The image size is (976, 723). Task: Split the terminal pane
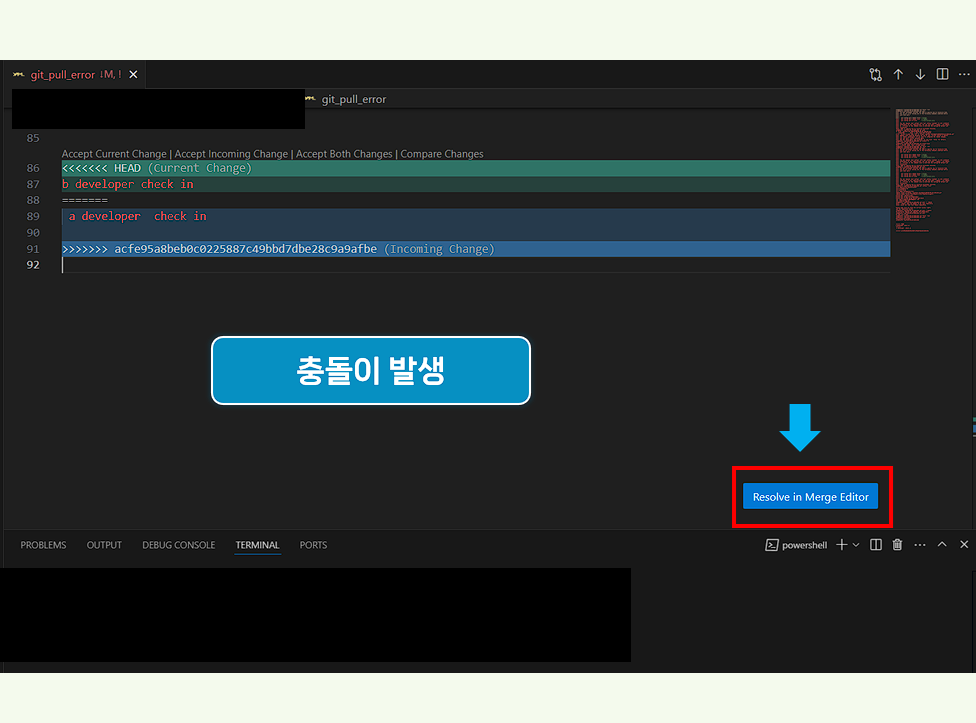876,544
